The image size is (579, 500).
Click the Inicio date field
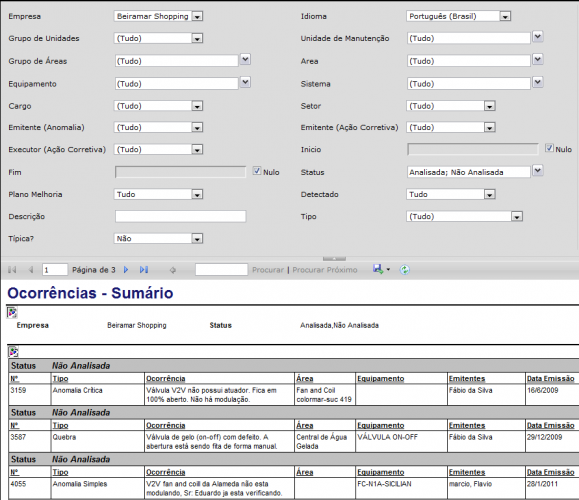[x=473, y=150]
